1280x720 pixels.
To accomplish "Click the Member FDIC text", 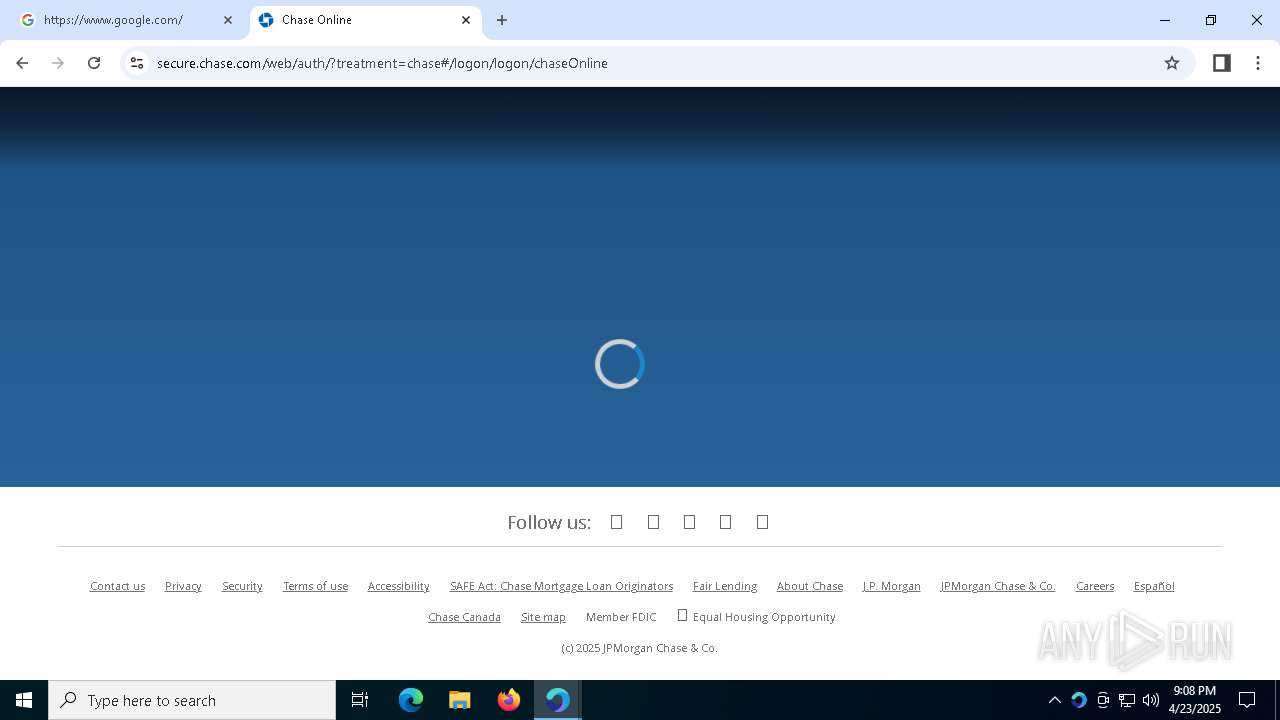I will click(621, 617).
